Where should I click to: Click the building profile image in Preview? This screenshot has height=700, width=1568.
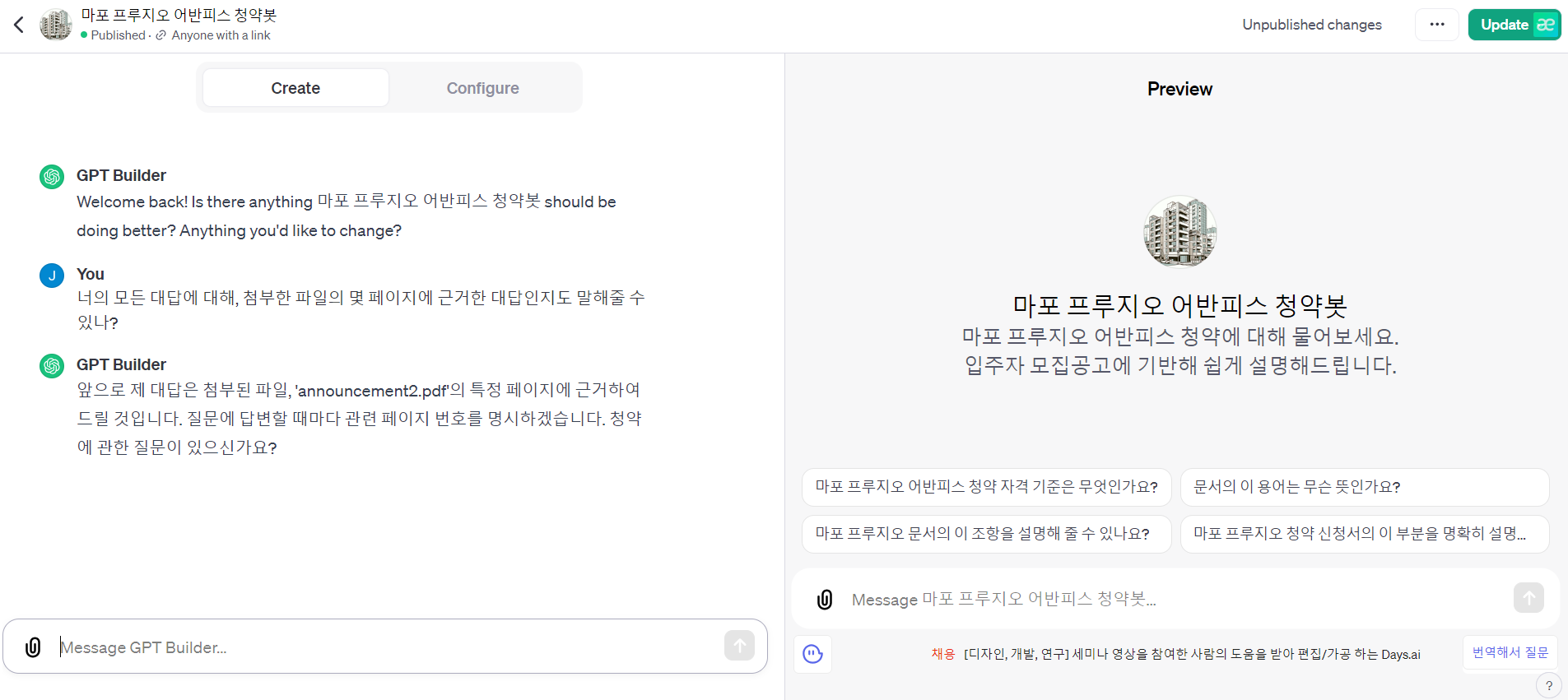click(1179, 231)
